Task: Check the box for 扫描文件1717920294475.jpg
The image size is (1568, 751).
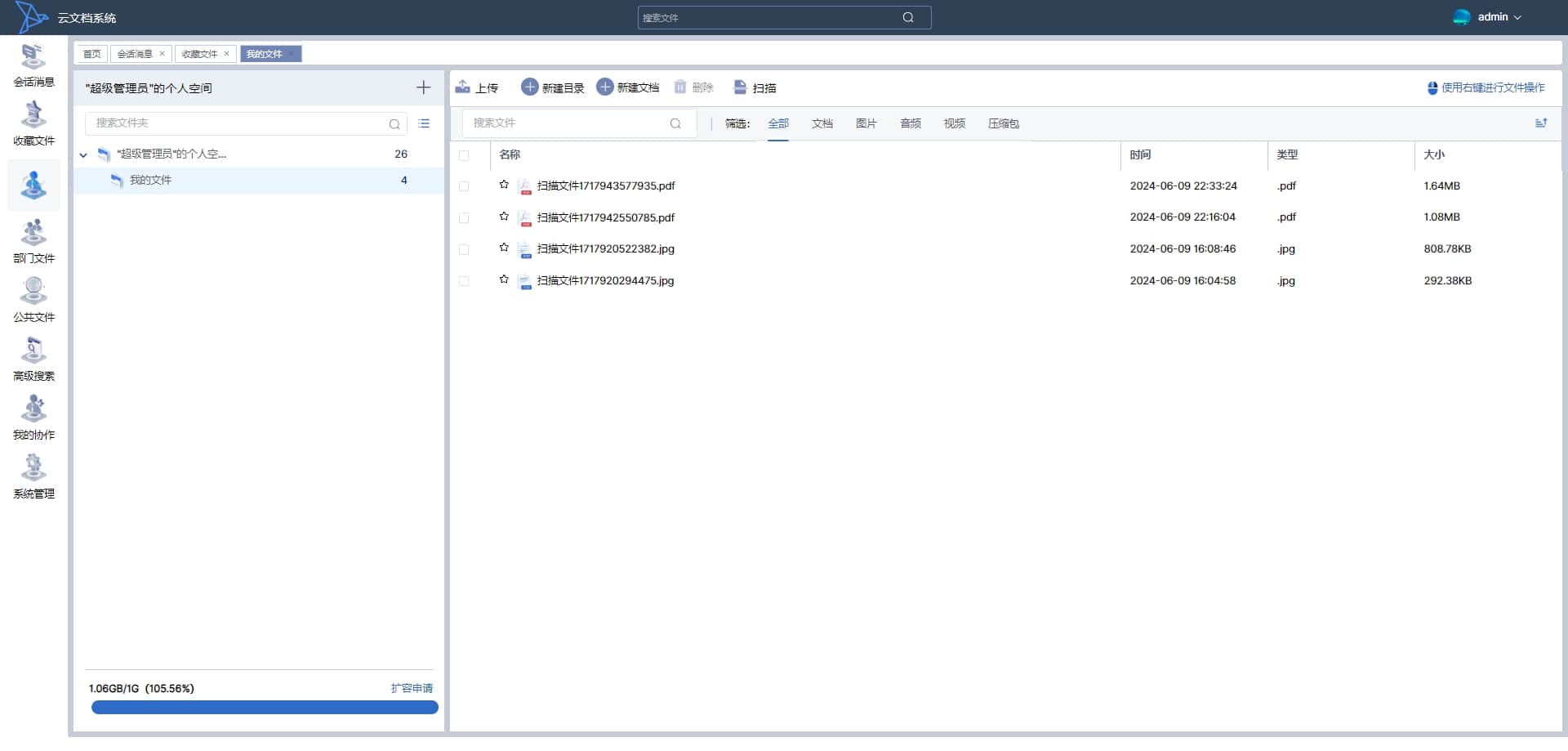Action: tap(464, 281)
